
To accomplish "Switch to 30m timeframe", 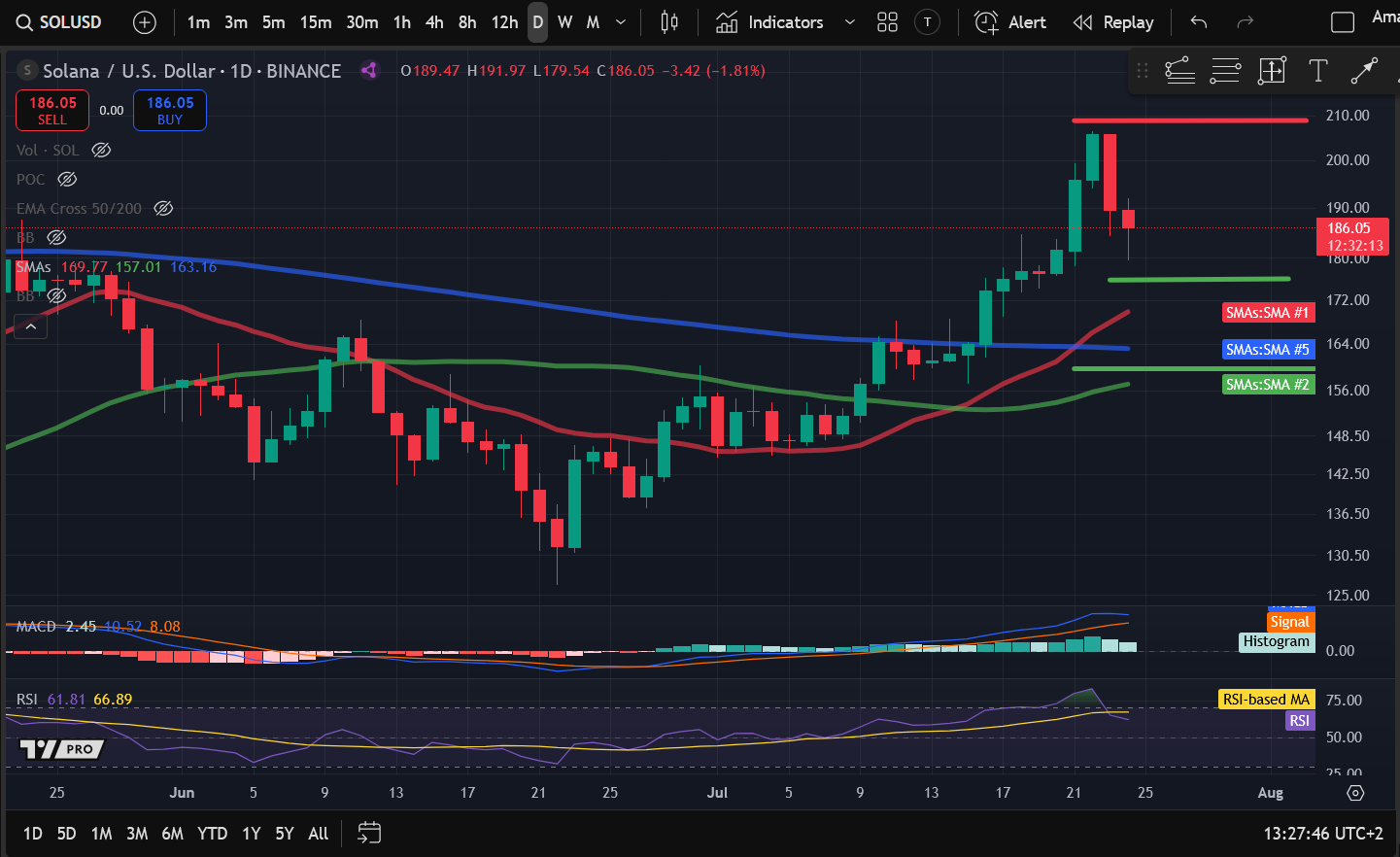I will pos(362,22).
